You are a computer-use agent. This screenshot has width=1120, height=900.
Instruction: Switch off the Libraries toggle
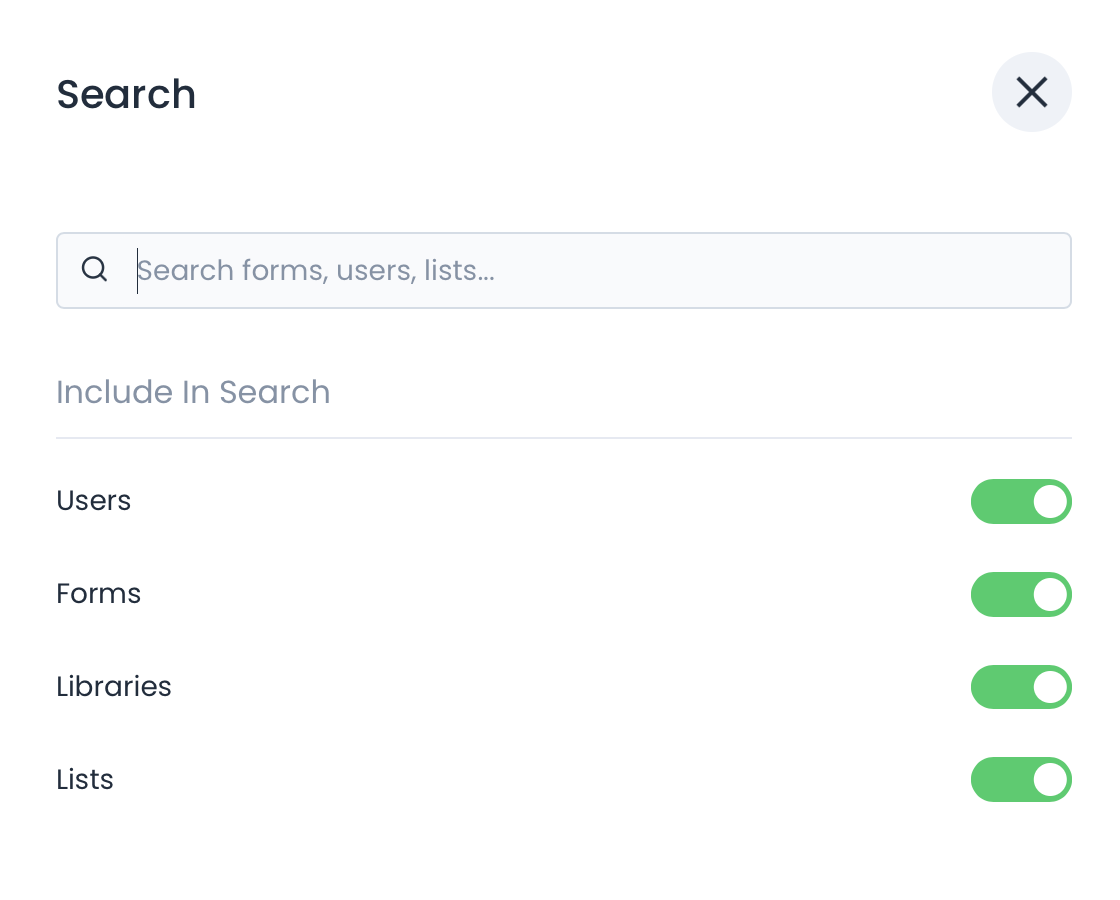coord(1020,687)
